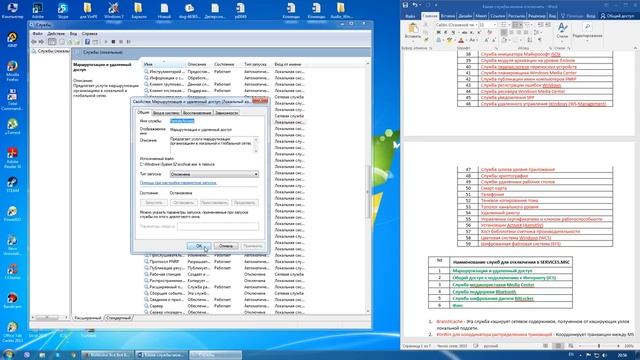Switch to the Вставка tab in Word ribbon

[x=448, y=16]
